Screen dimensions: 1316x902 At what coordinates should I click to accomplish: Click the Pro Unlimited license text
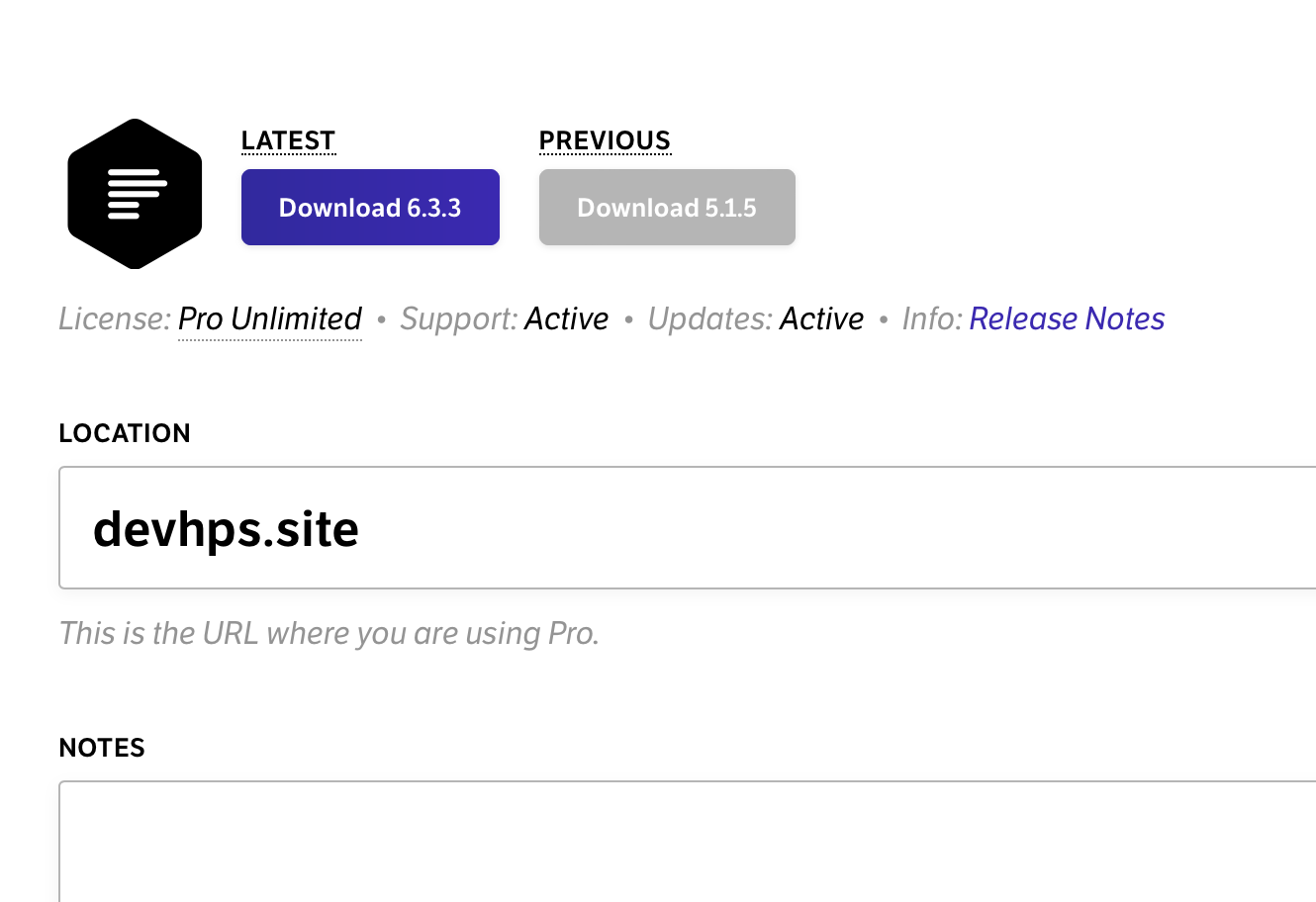(269, 318)
